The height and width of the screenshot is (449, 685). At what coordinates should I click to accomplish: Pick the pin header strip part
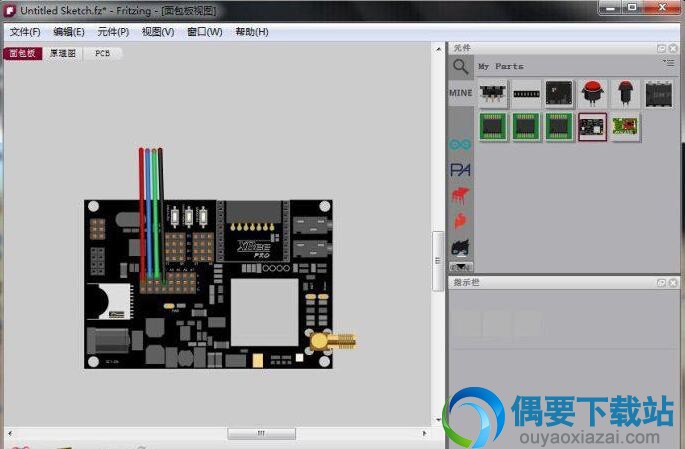(526, 93)
